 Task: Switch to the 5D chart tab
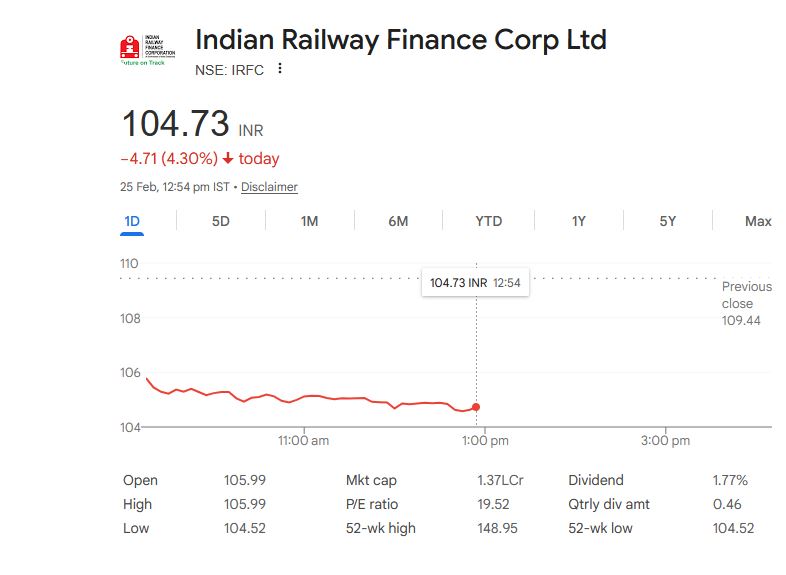click(221, 221)
